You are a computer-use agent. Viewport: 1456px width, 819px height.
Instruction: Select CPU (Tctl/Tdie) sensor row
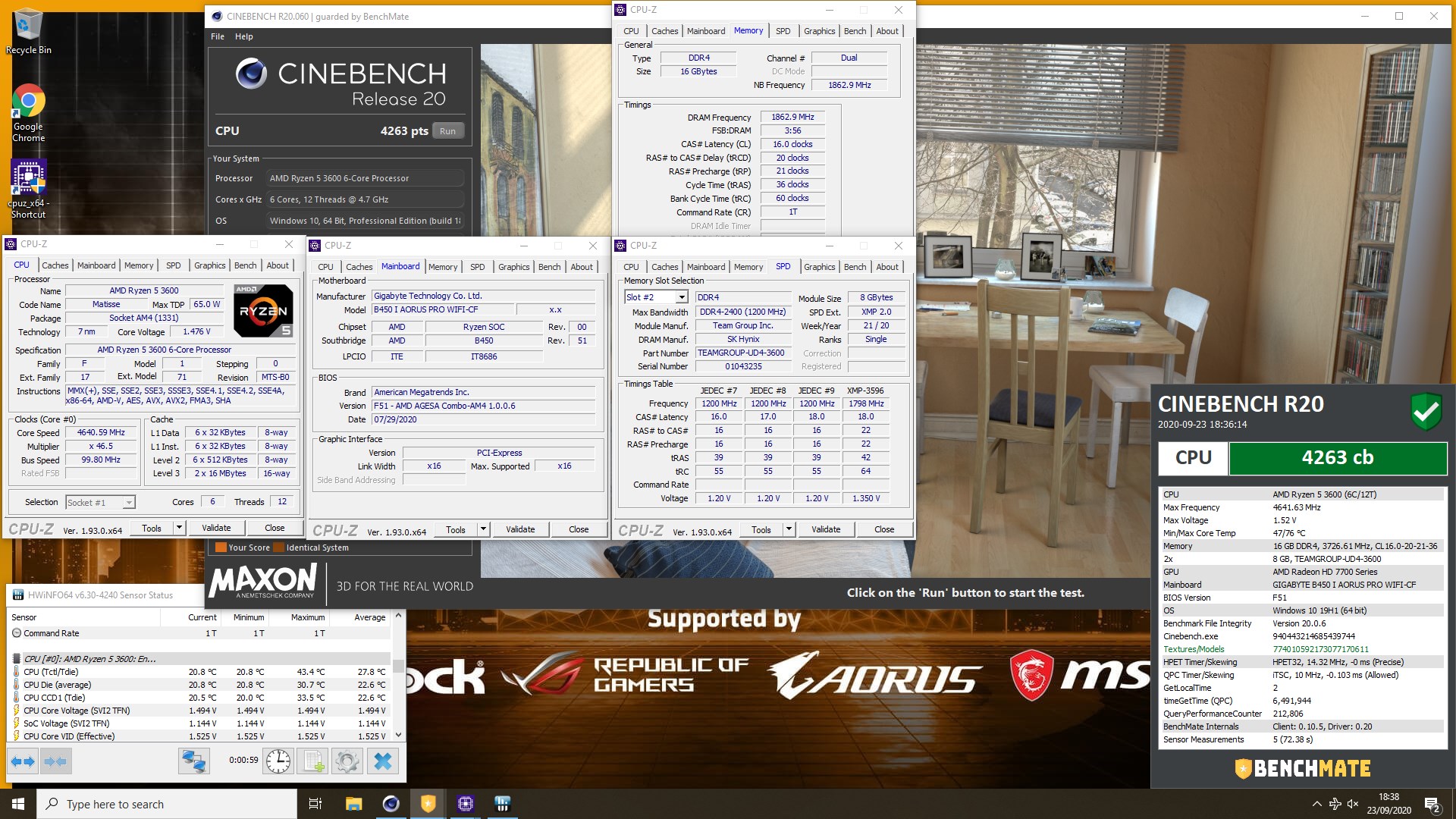point(200,672)
